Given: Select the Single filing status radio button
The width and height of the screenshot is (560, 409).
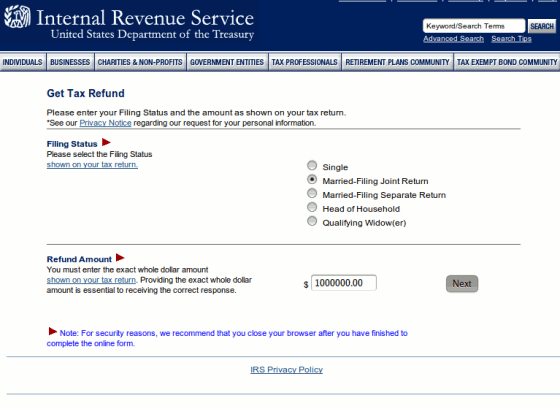Looking at the screenshot, I should [312, 165].
